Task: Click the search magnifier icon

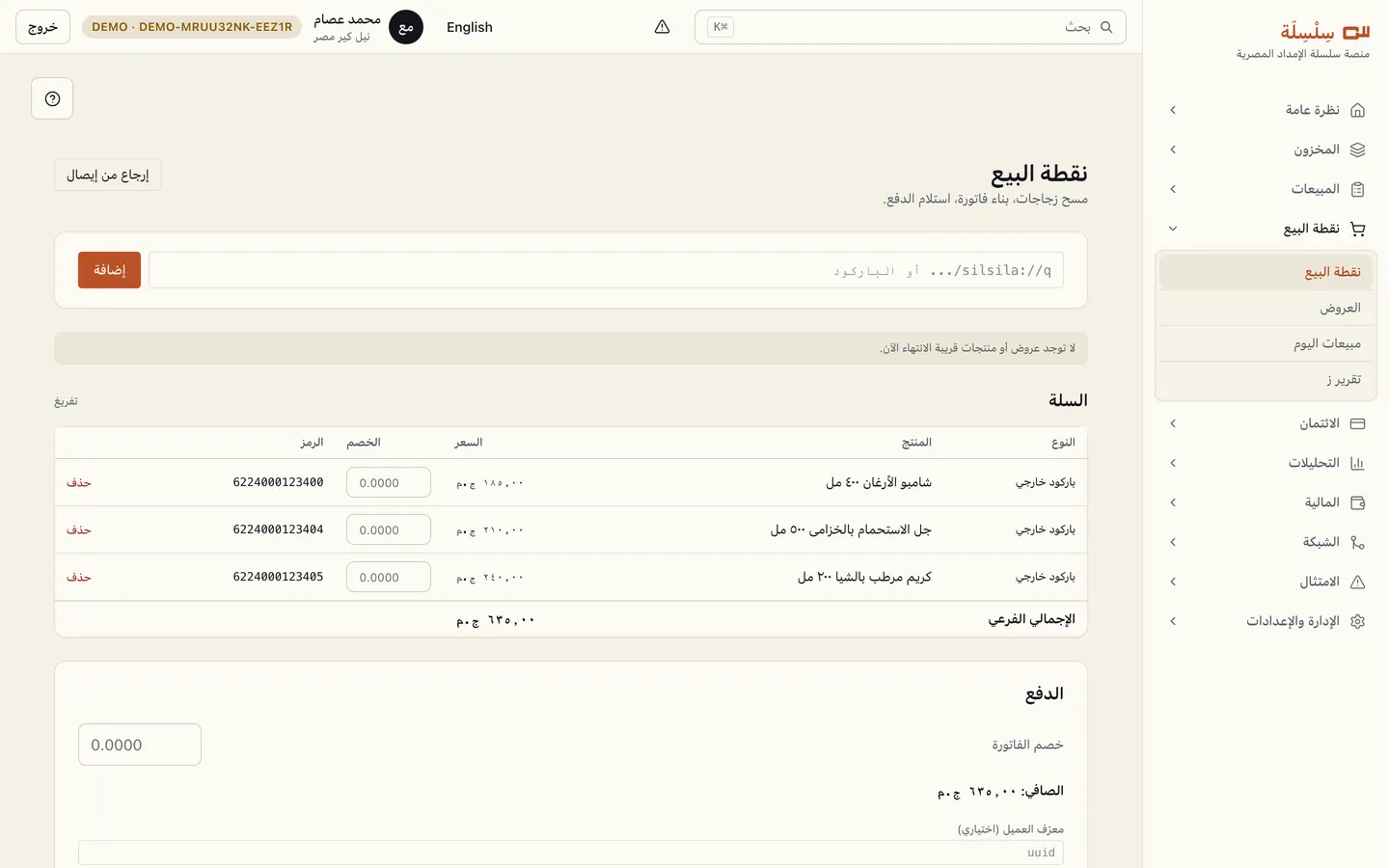Action: tap(1106, 27)
